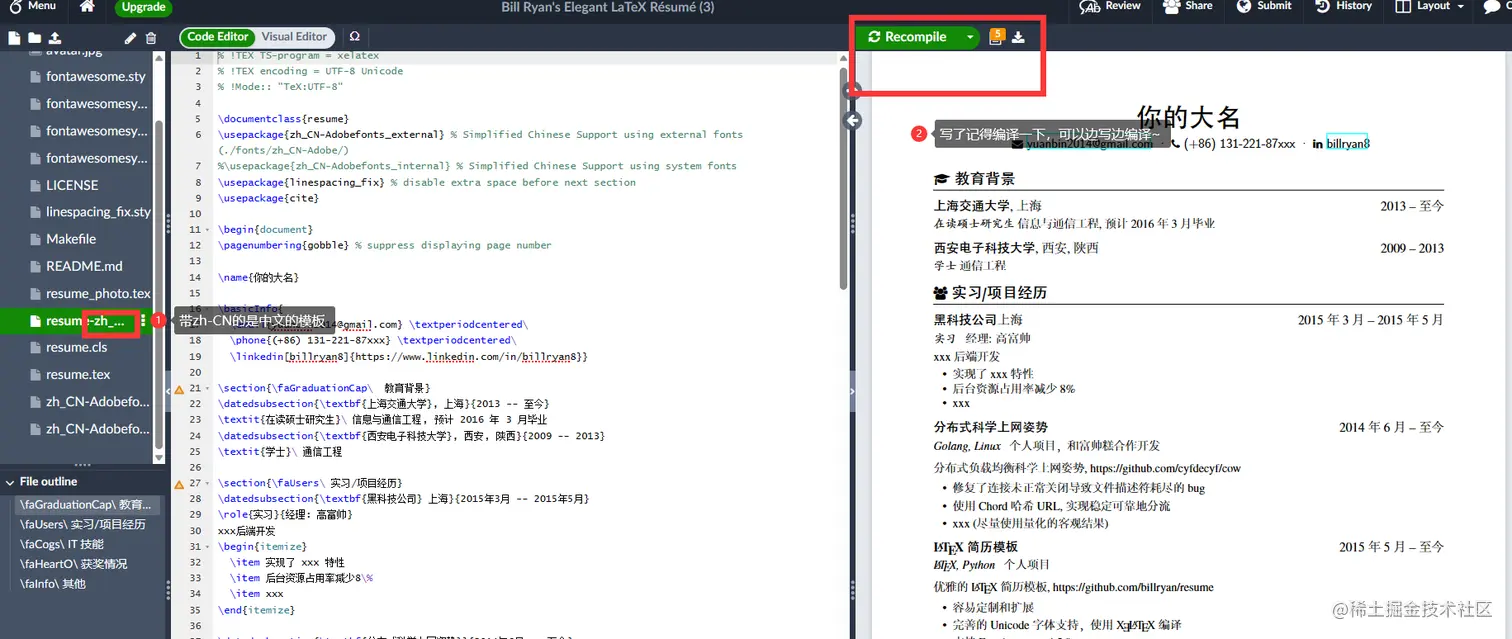Screen dimensions: 1512x639
Task: Jump to \faUsers 实习/项目经历 outline item
Action: pos(82,524)
